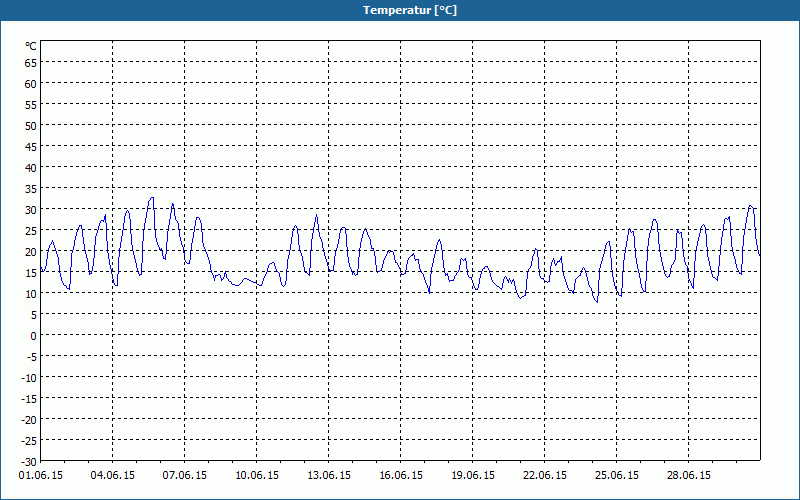Click the 40 y-axis label

click(x=31, y=168)
